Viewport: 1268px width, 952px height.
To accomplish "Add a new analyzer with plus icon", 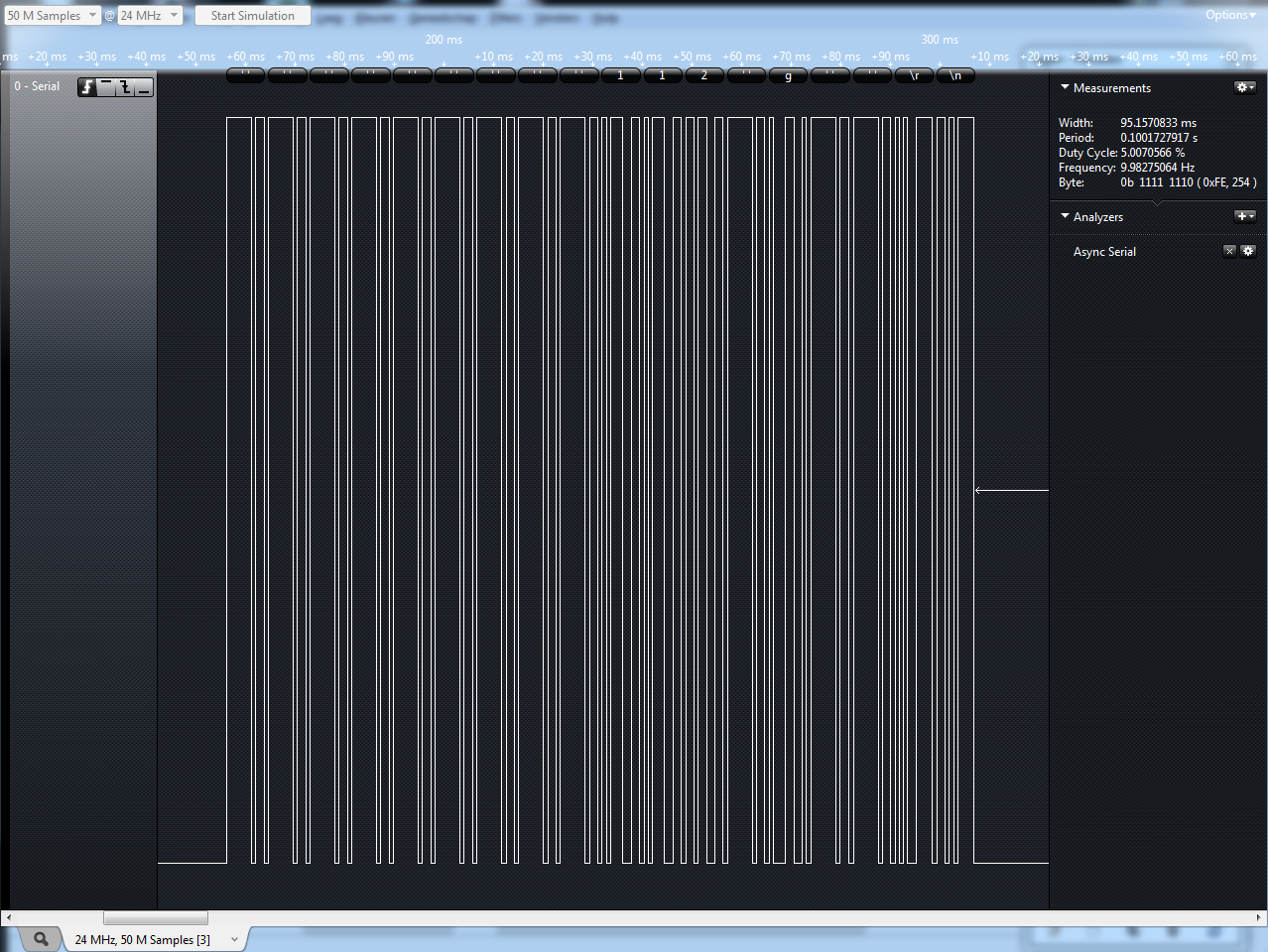I will 1241,215.
